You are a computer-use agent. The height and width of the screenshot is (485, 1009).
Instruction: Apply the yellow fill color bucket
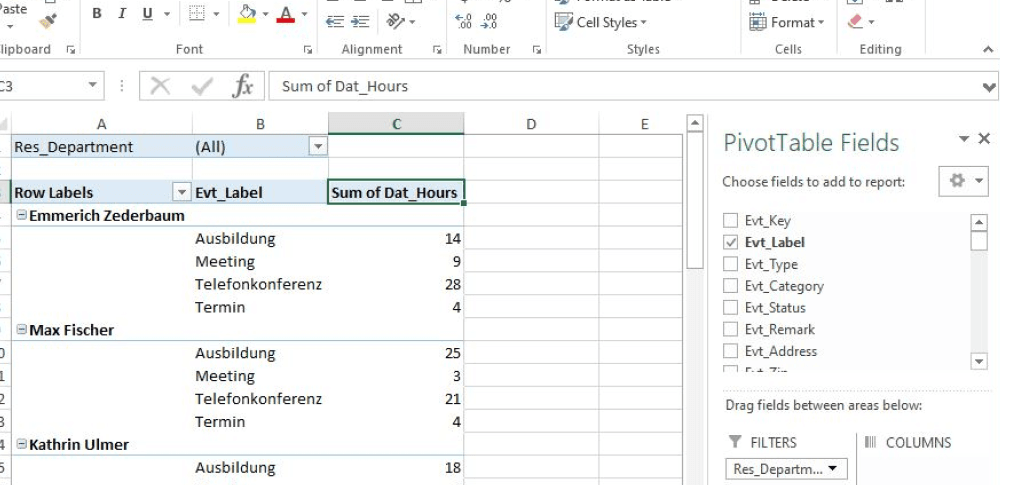247,14
